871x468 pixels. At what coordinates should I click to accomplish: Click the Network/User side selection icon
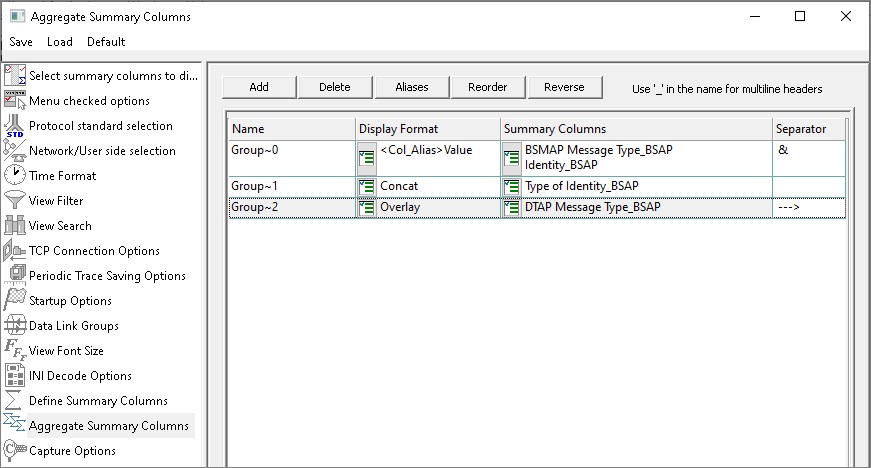[x=15, y=150]
